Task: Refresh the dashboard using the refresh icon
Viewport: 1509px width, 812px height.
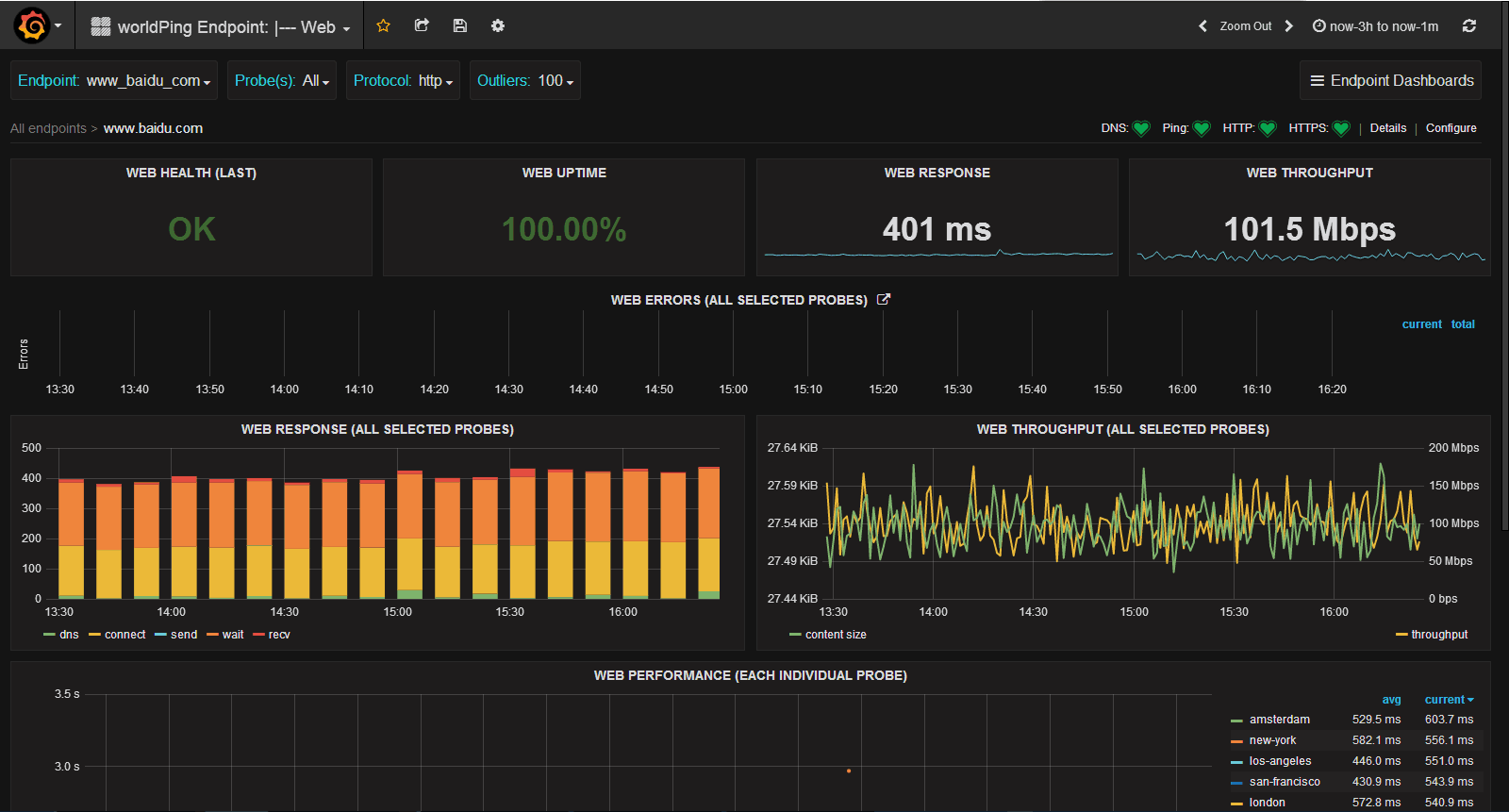Action: point(1468,26)
